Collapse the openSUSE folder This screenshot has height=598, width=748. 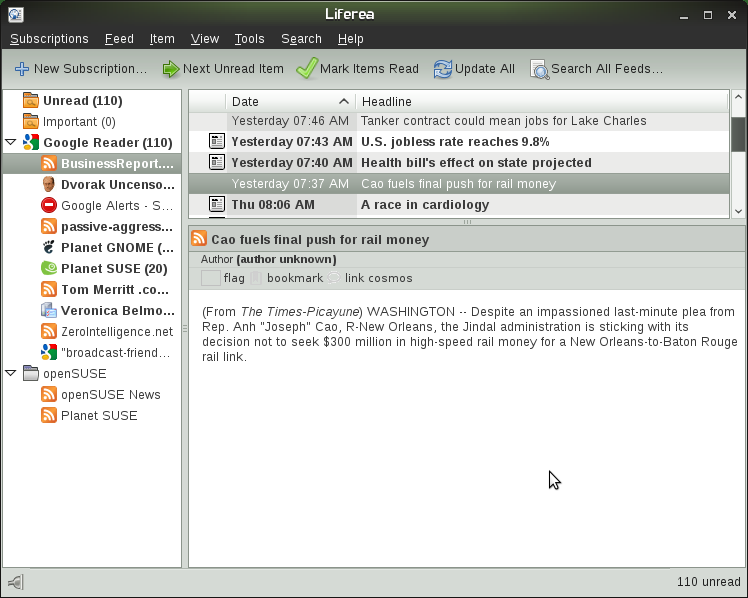coord(10,374)
